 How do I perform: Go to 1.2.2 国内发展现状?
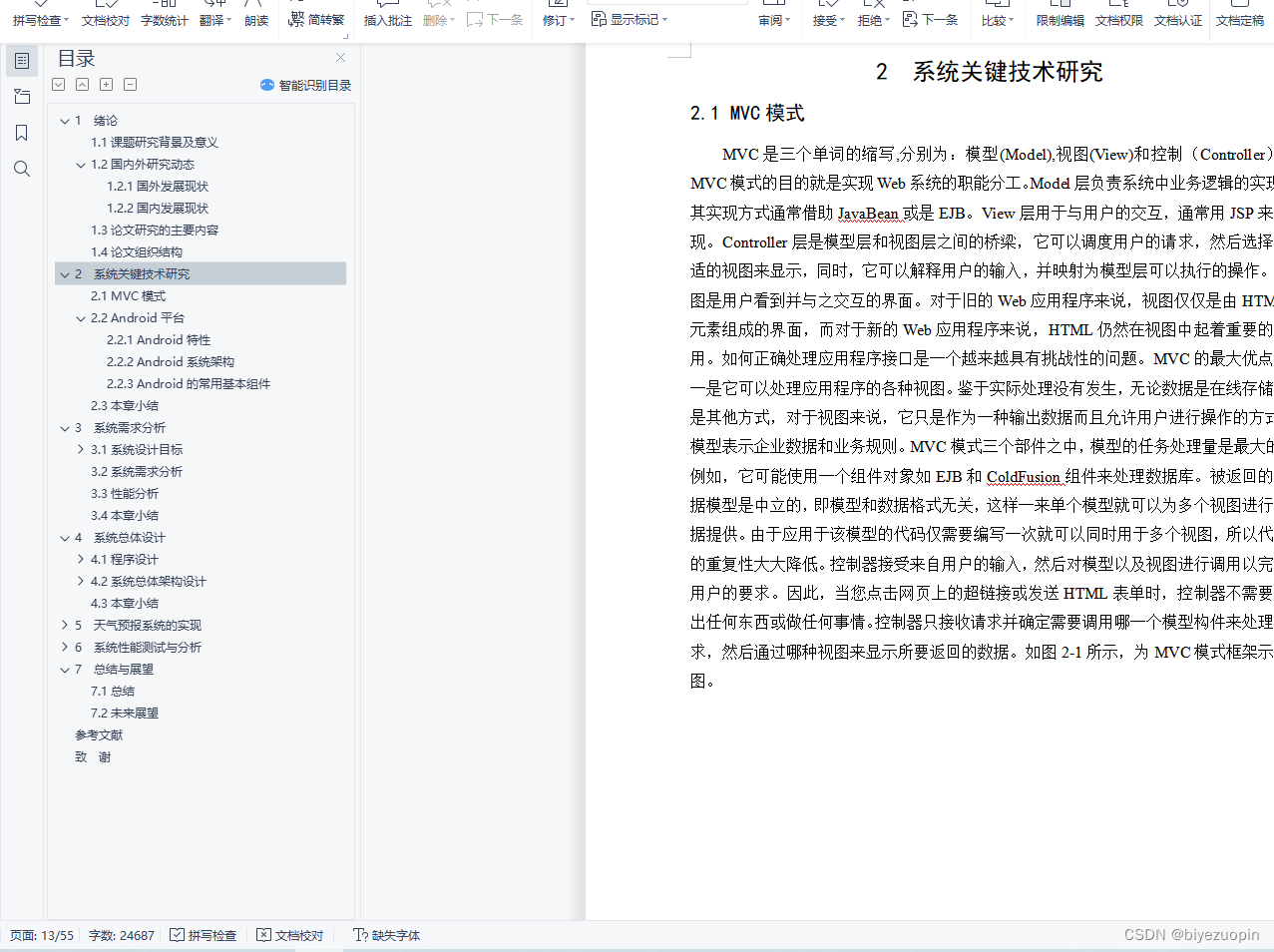tap(158, 209)
